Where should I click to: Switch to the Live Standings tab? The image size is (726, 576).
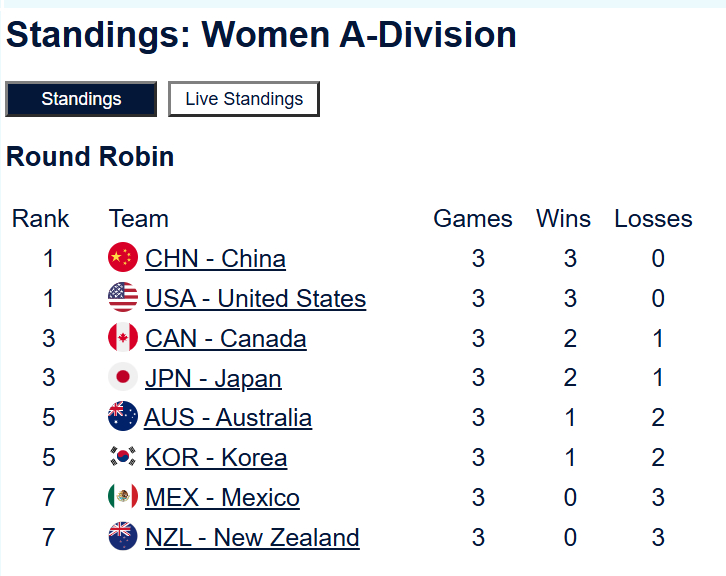244,99
